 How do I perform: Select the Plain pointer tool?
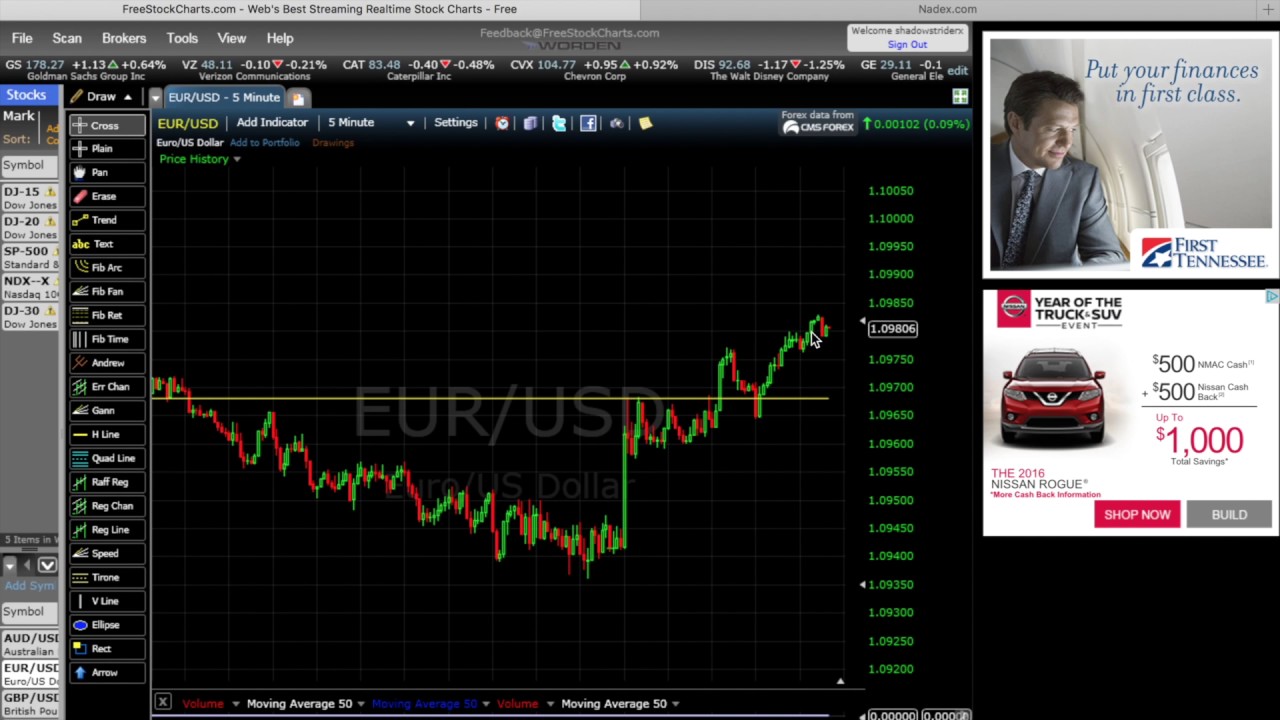(107, 148)
